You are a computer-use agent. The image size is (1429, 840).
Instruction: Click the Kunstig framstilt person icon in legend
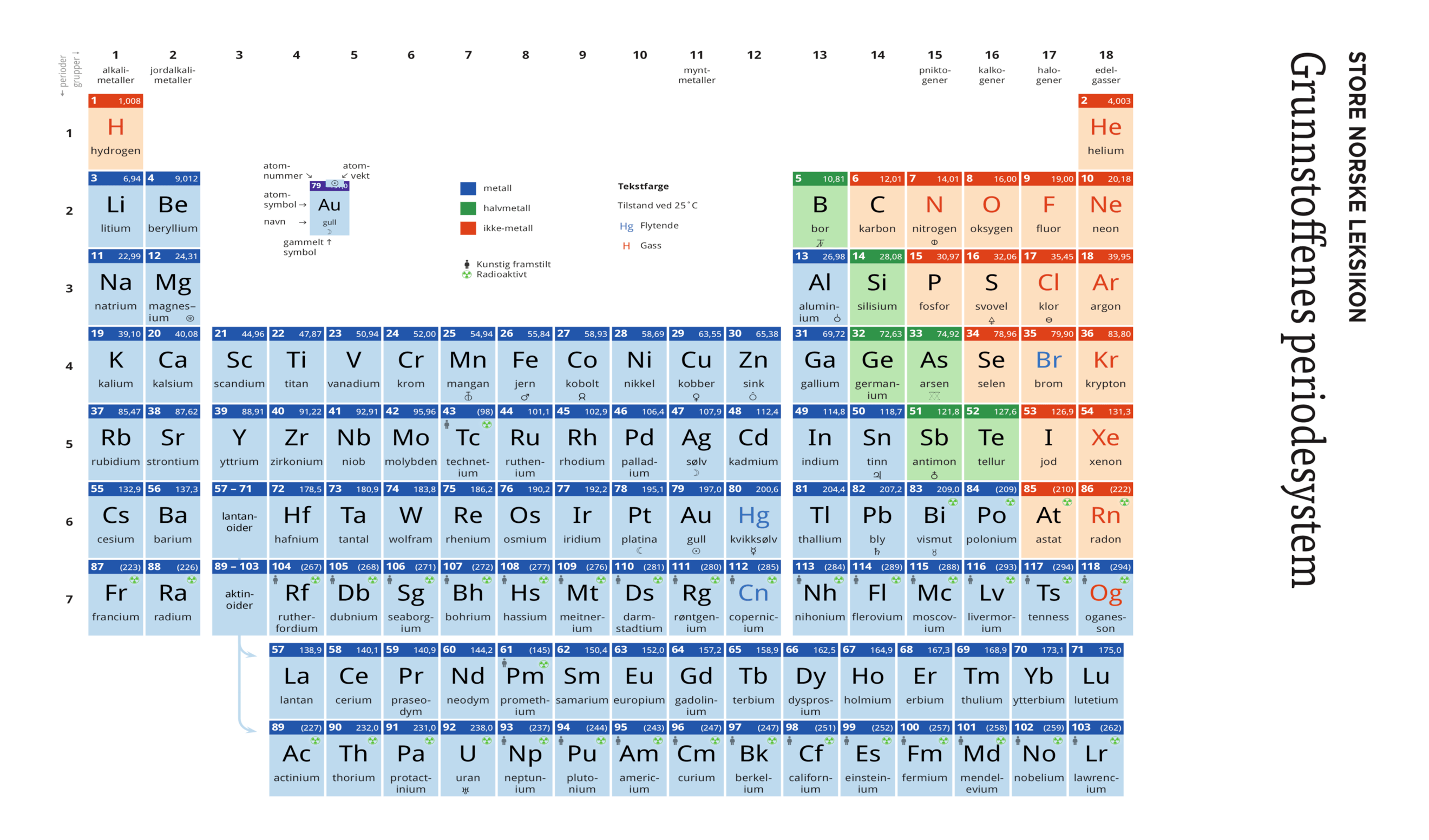pos(467,264)
